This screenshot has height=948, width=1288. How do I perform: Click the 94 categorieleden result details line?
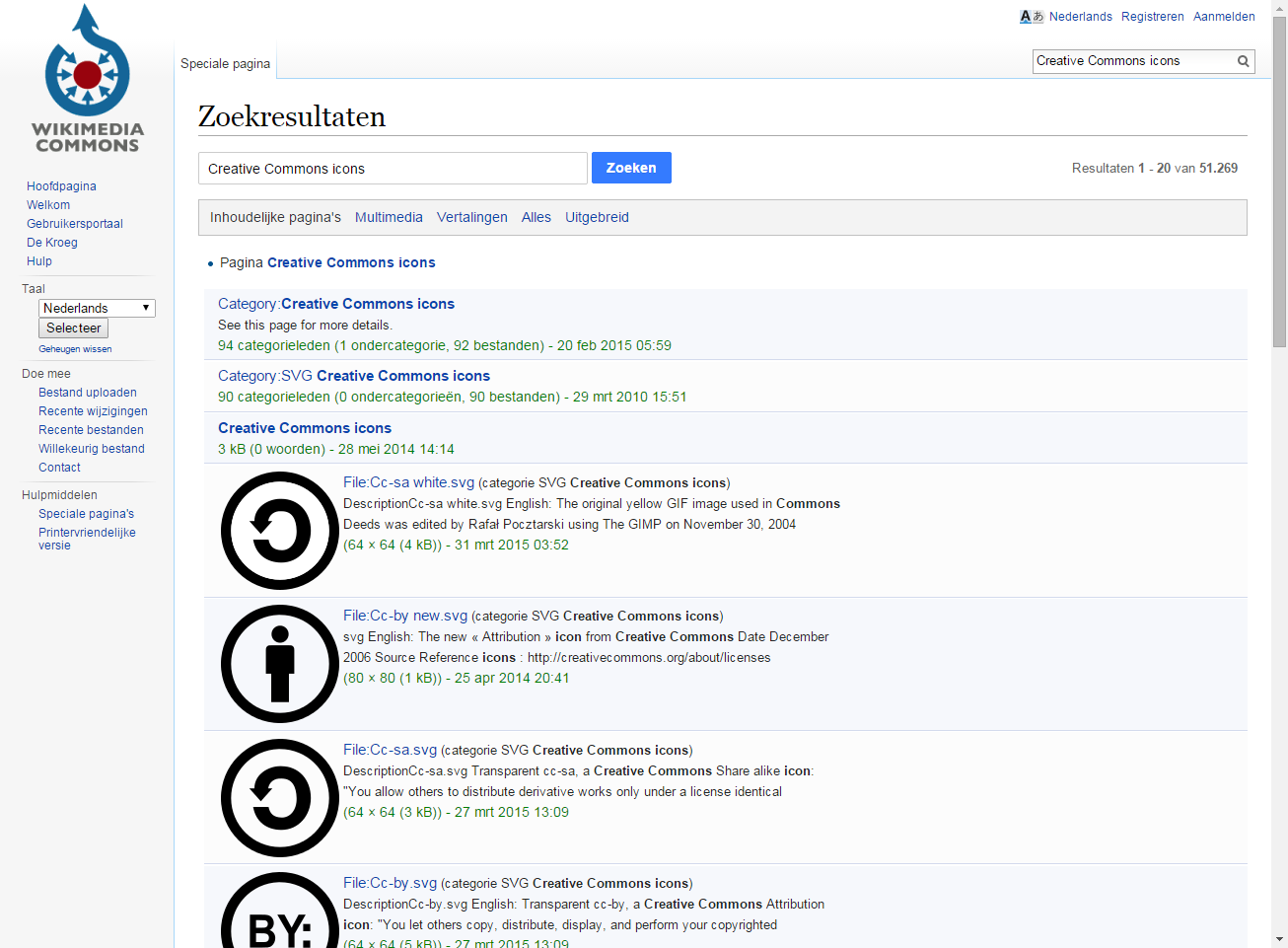(x=445, y=345)
